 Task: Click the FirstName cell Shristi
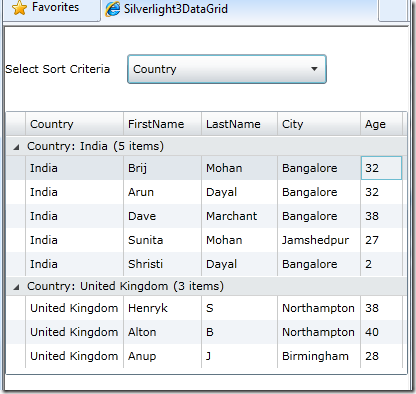[x=162, y=264]
